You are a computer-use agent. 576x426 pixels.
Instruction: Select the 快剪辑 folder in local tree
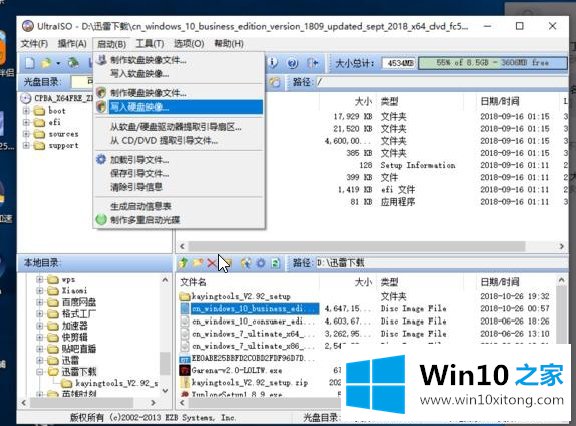(x=75, y=337)
